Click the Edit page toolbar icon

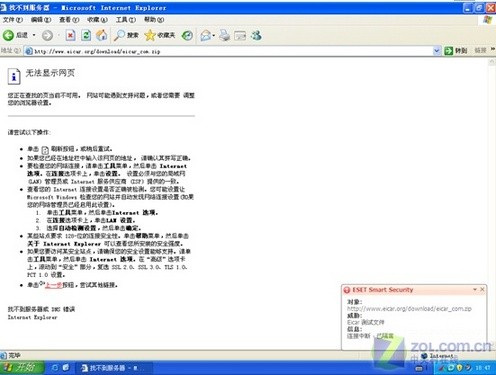coord(240,35)
